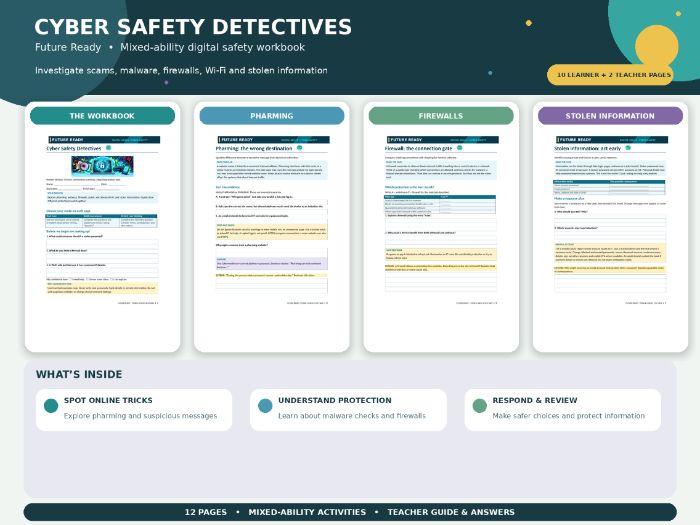Select the Respond & Review heading
700x525 pixels.
pyautogui.click(x=535, y=400)
